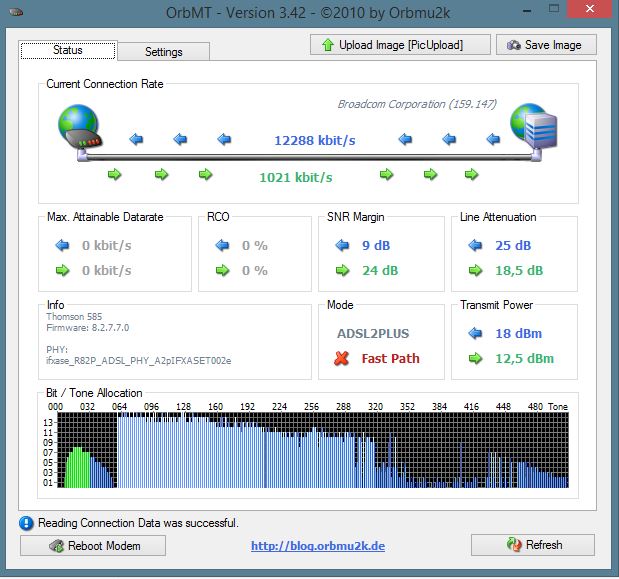619x579 pixels.
Task: Open the Settings tab
Action: [163, 52]
